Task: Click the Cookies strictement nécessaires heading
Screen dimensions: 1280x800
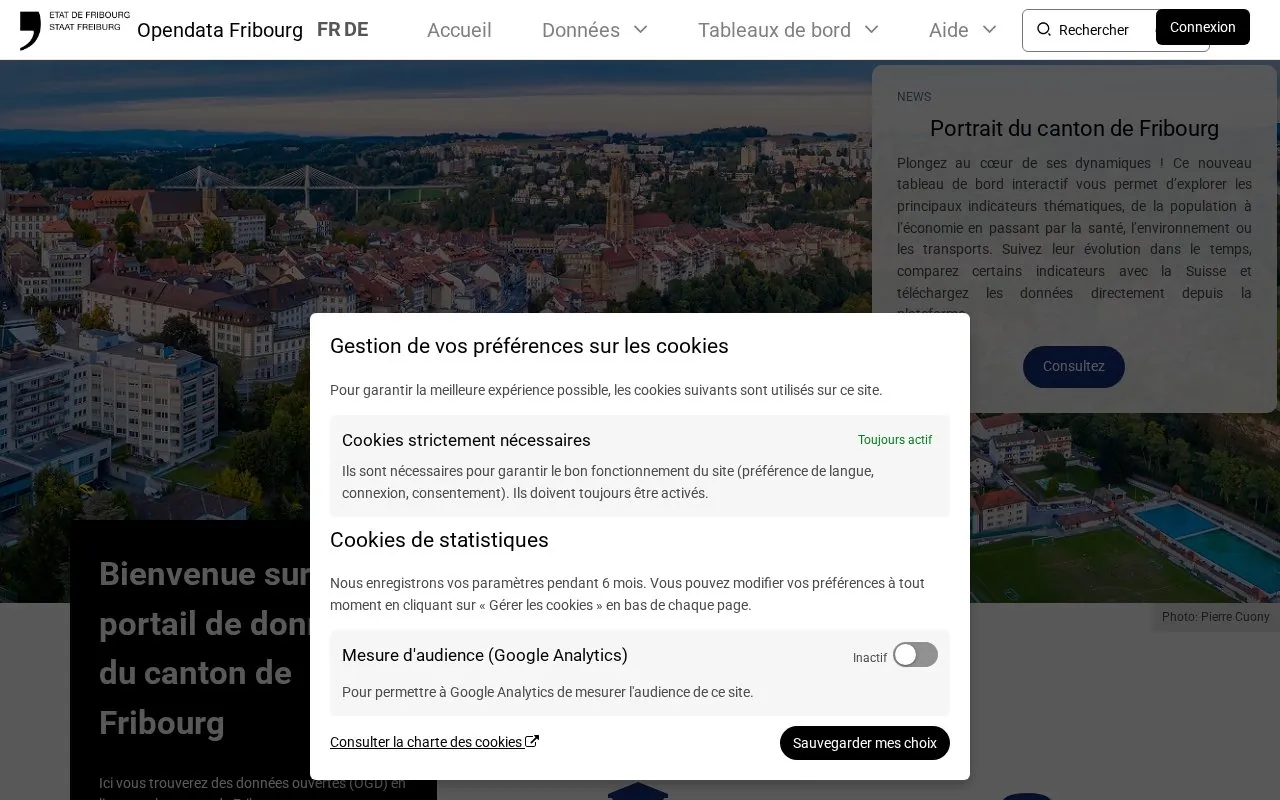Action: 466,440
